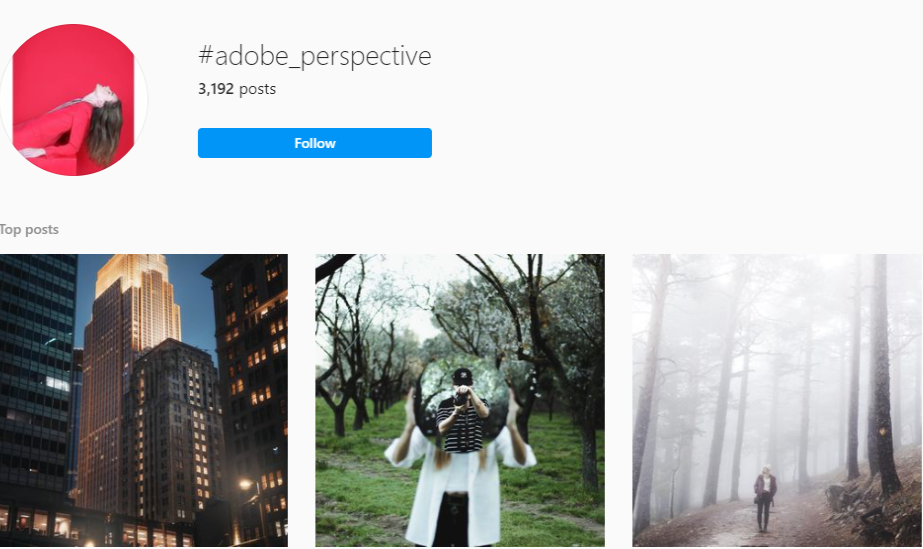Click the #adobe_perspective hashtag title
The width and height of the screenshot is (923, 549).
[x=314, y=56]
